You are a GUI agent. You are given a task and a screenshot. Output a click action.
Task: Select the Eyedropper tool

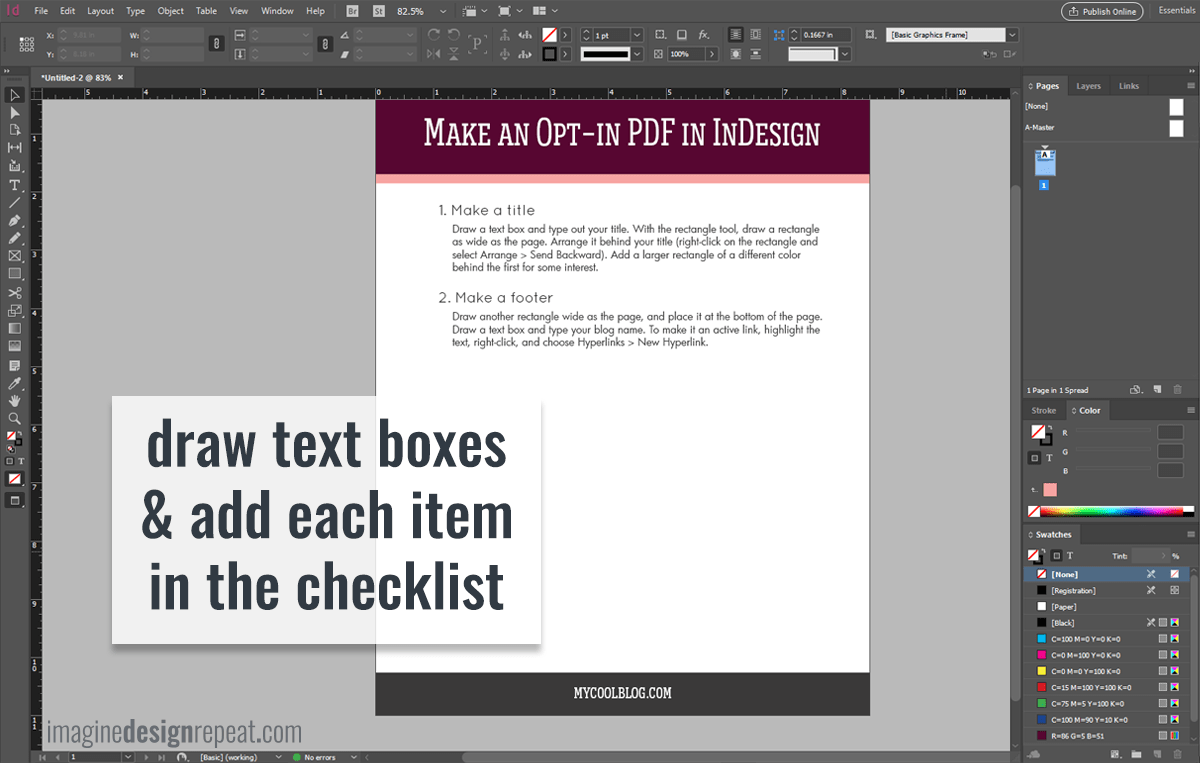tap(15, 383)
